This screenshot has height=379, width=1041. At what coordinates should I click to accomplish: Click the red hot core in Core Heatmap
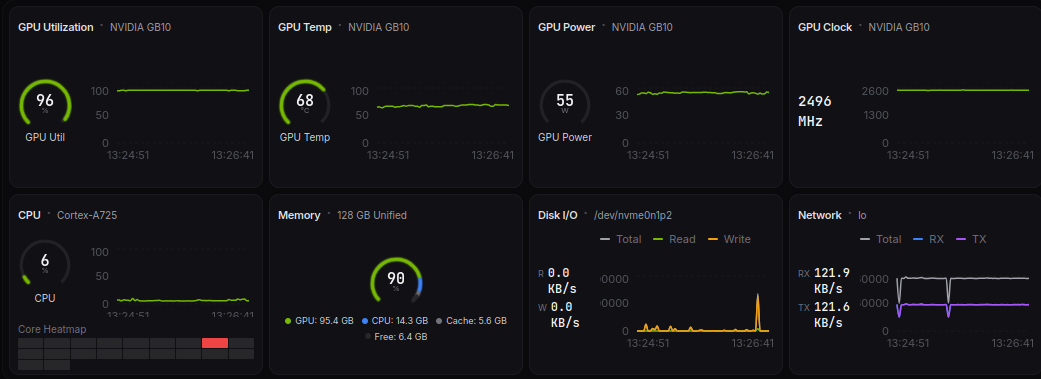coord(215,343)
